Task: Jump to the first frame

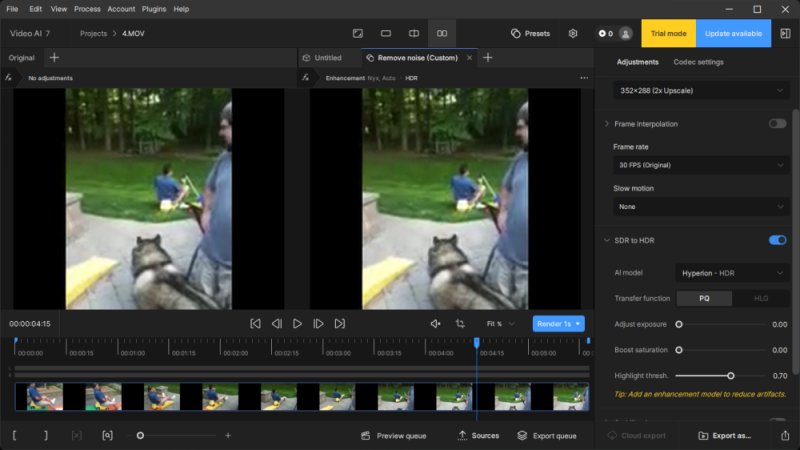Action: (255, 324)
